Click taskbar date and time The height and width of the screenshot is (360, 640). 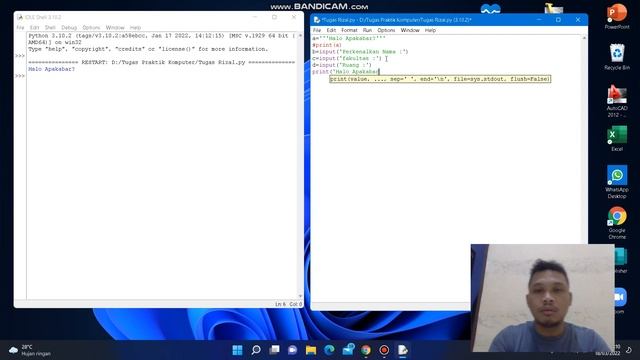point(608,350)
